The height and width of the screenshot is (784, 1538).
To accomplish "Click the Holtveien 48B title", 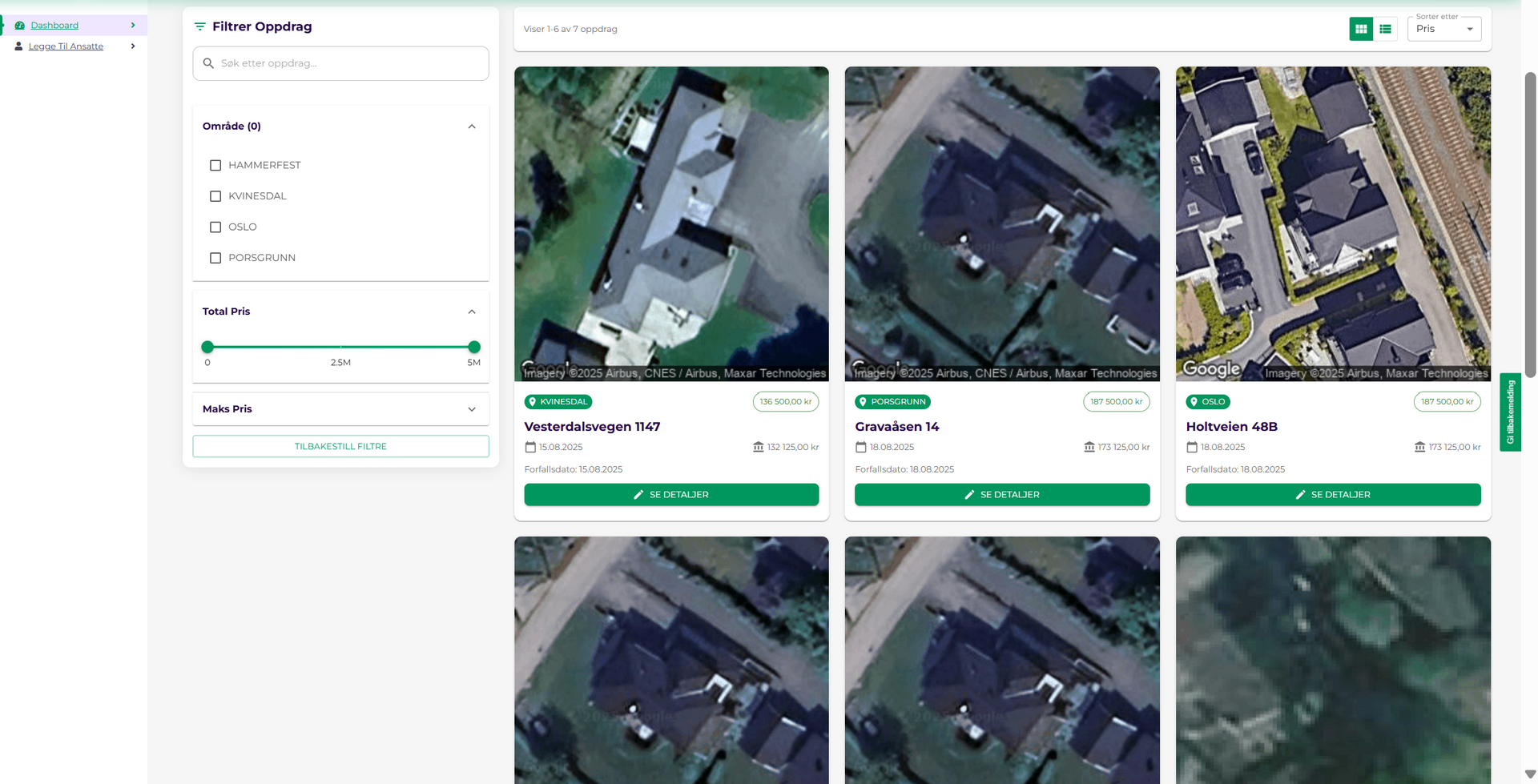I will [x=1232, y=427].
